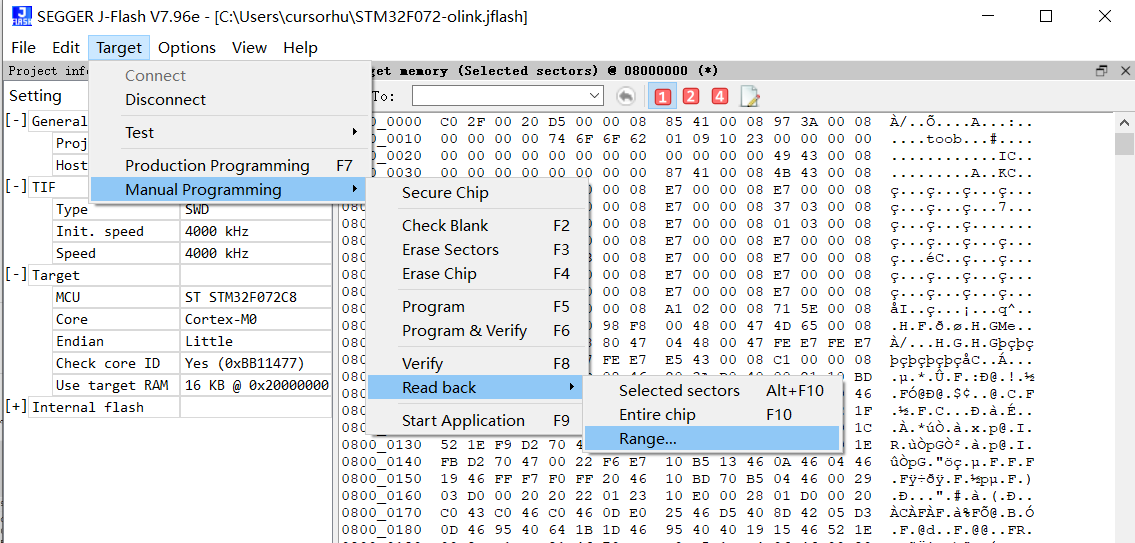Maximize the J-Flash window
Image resolution: width=1135 pixels, height=543 pixels.
(1046, 16)
